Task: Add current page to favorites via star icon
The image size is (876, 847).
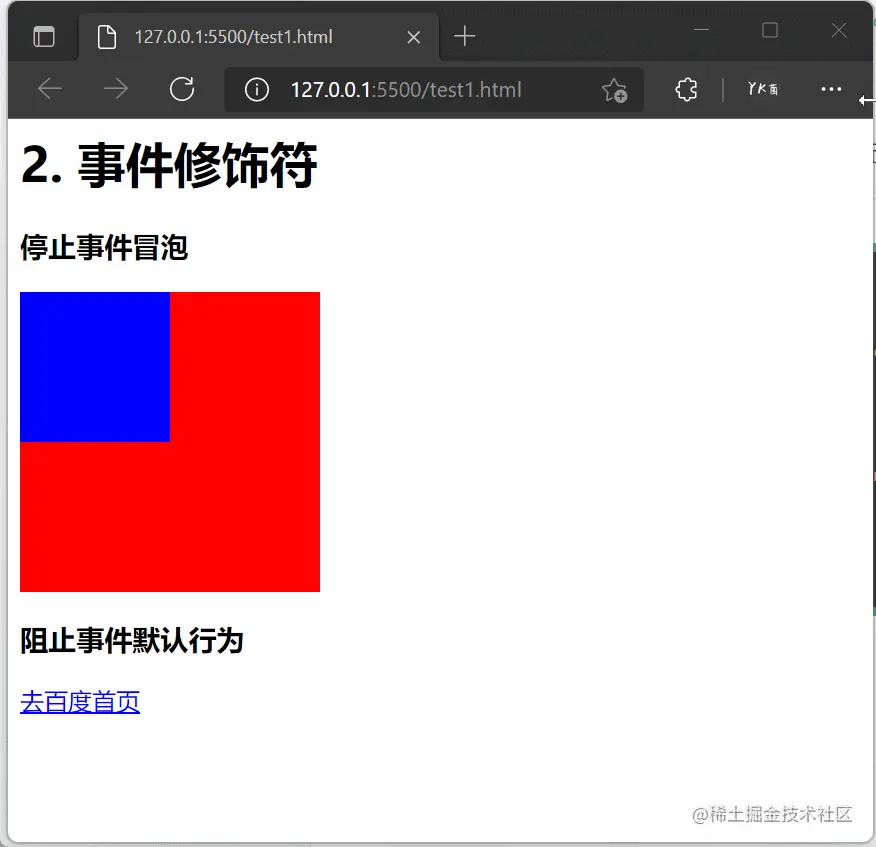Action: [615, 89]
